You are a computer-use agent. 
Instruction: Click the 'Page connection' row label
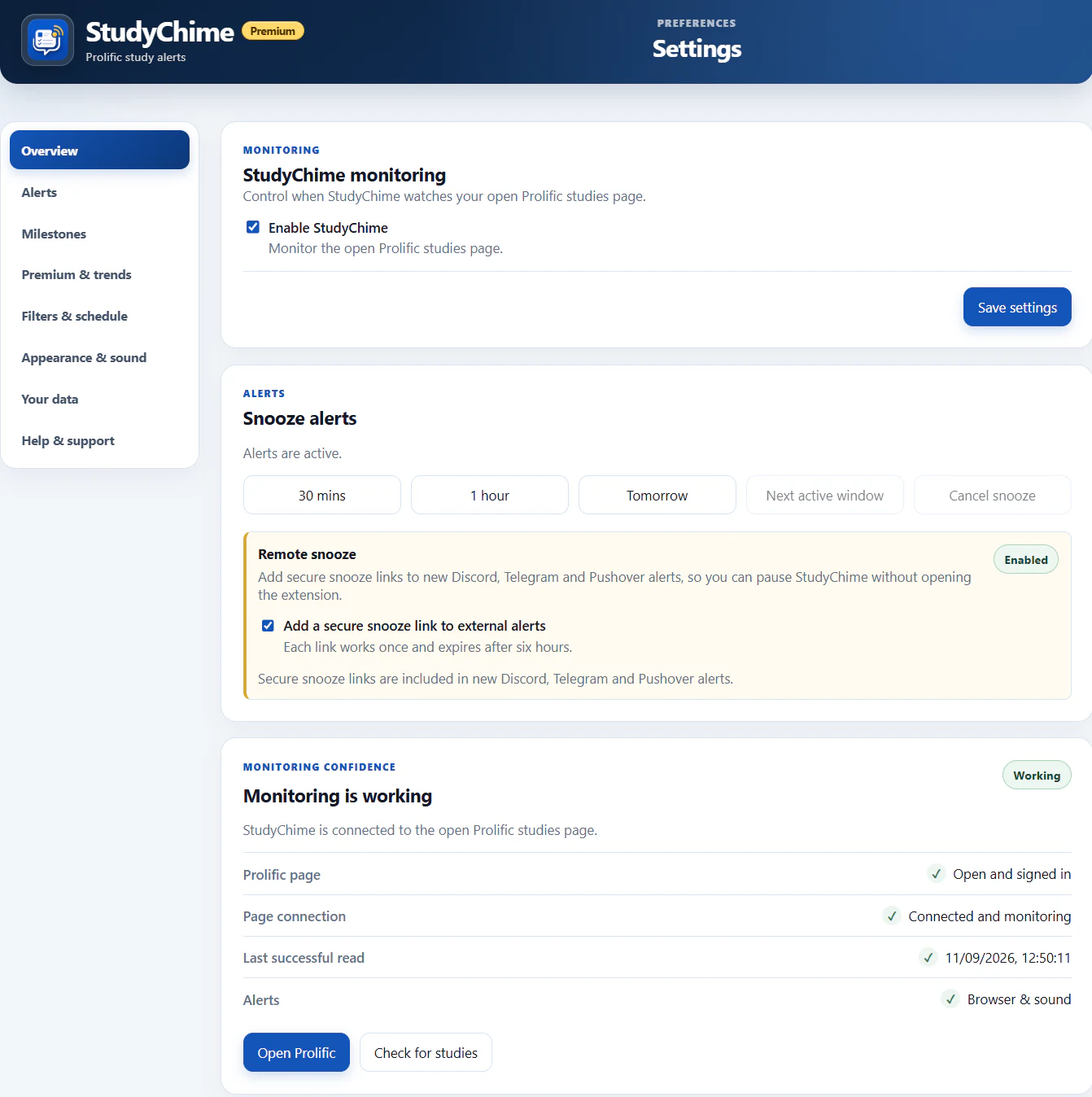pos(295,916)
